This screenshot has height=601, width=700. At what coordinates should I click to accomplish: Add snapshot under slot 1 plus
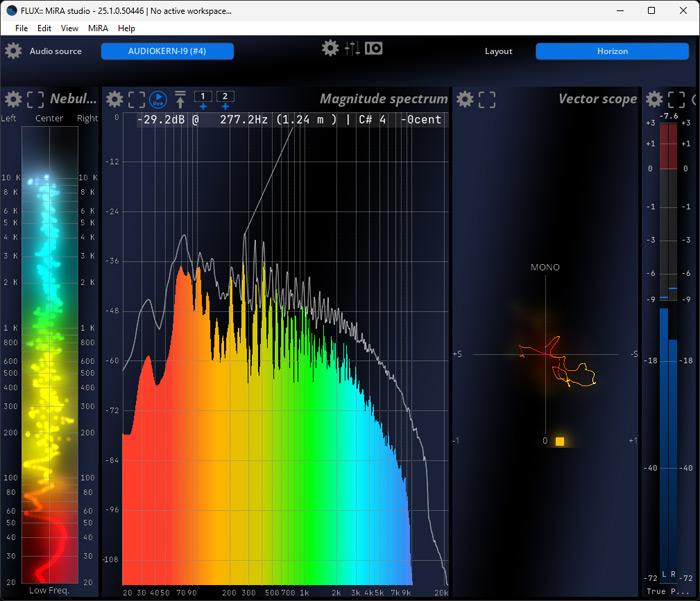[x=203, y=106]
